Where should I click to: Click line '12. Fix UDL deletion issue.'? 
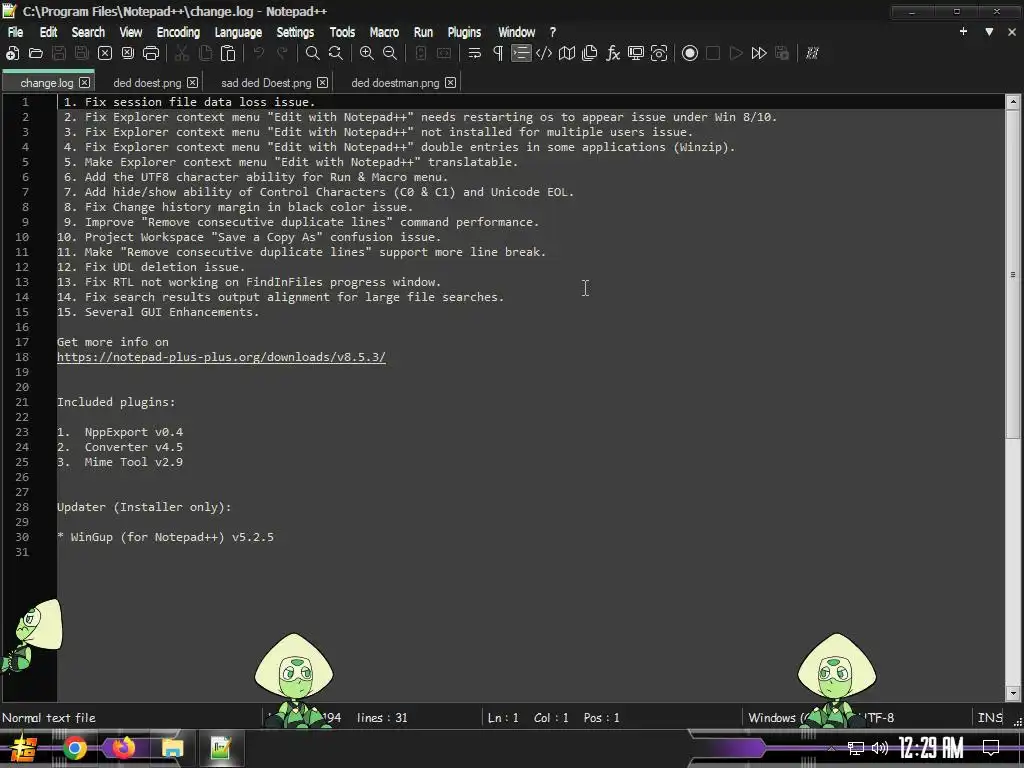(x=151, y=267)
